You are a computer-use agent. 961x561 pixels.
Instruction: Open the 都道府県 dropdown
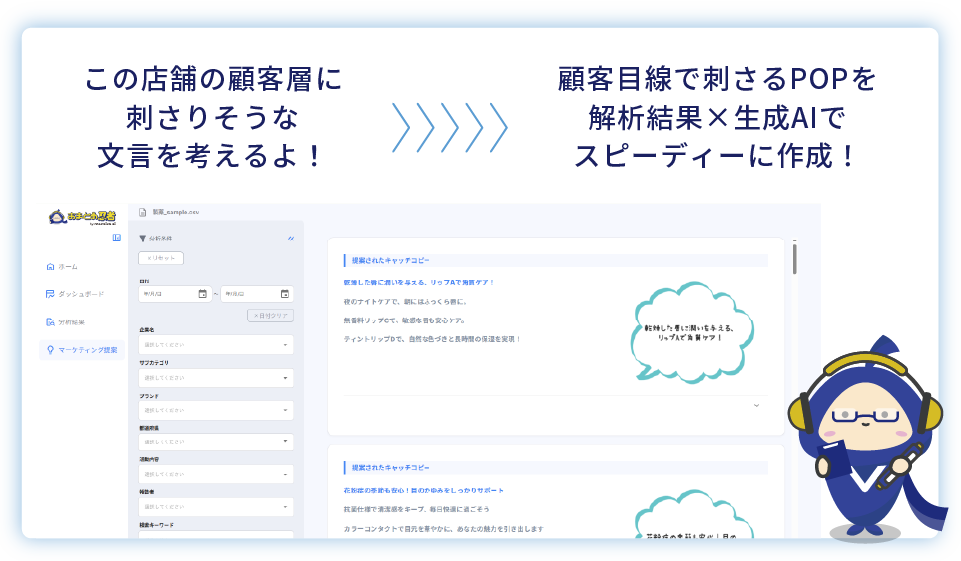pos(216,441)
